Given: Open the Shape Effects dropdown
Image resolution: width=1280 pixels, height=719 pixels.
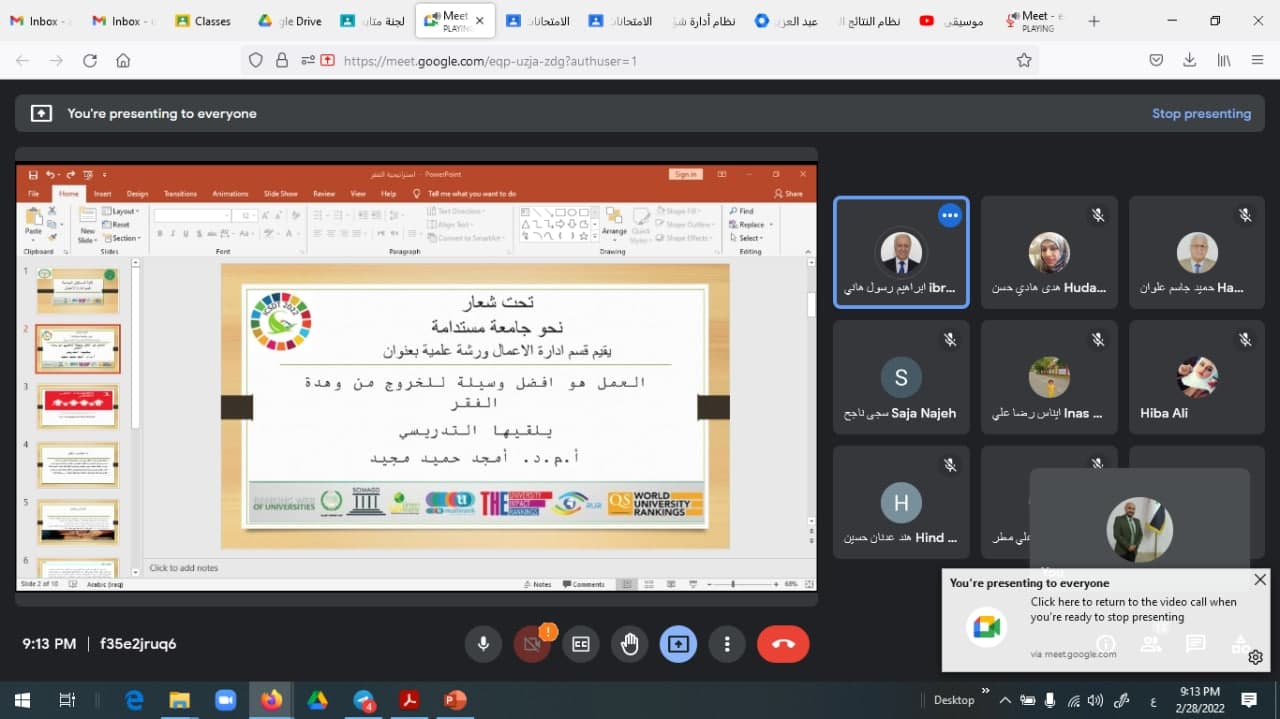Looking at the screenshot, I should tap(686, 238).
